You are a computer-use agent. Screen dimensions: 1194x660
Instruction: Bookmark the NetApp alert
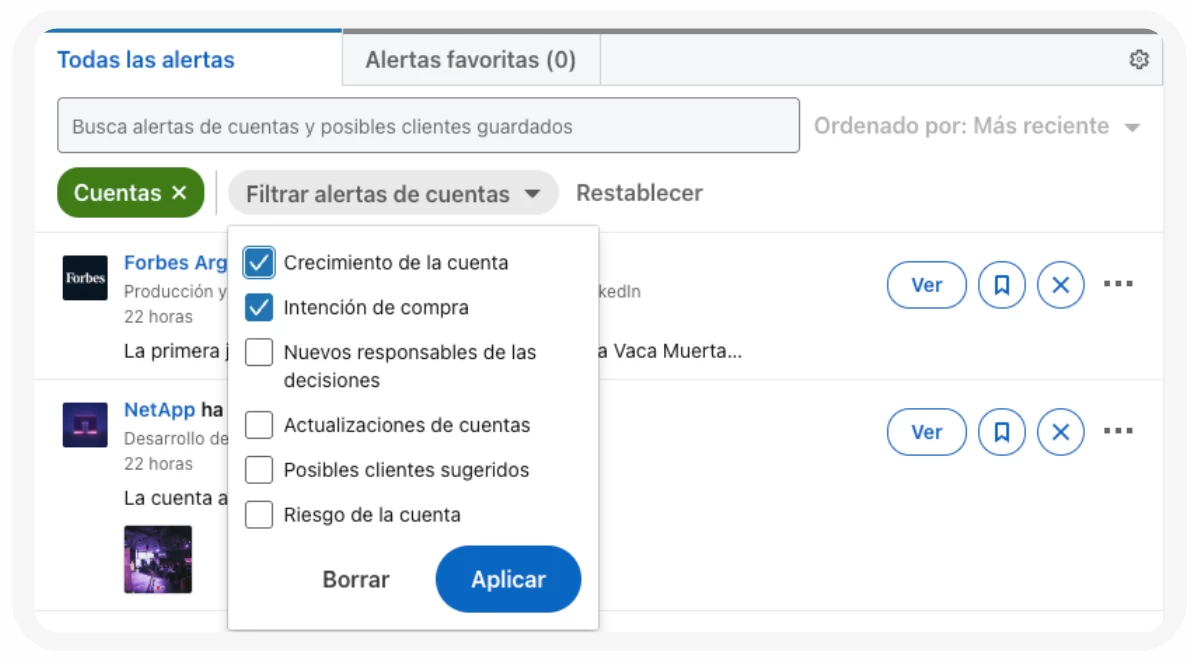(1001, 432)
